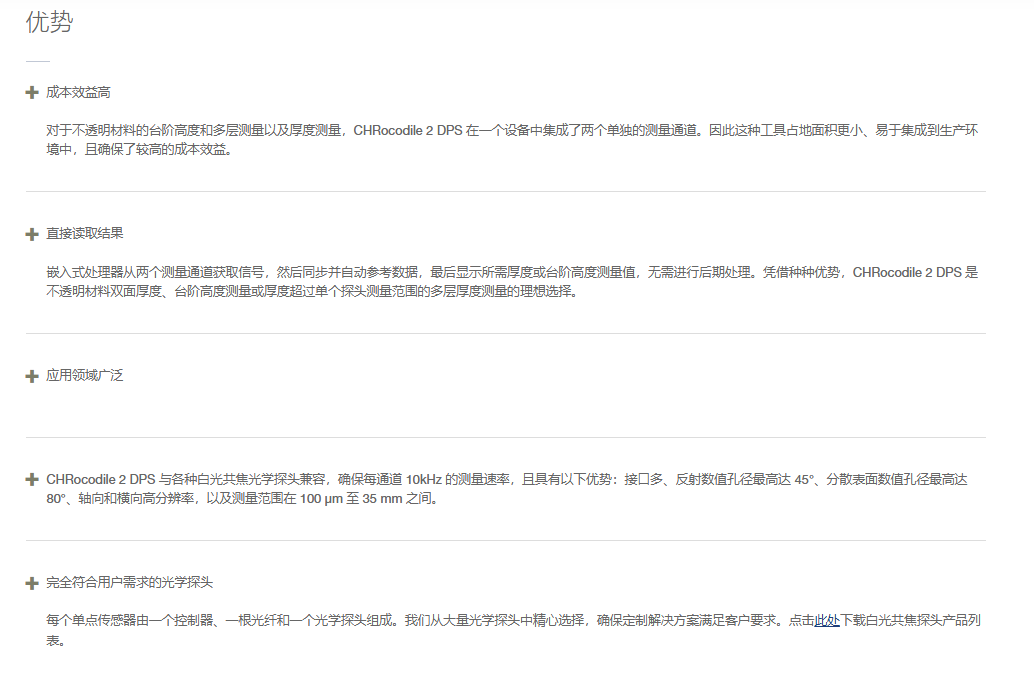Click the 100 μm 至 35 mm range text
The image size is (1034, 676).
(352, 499)
